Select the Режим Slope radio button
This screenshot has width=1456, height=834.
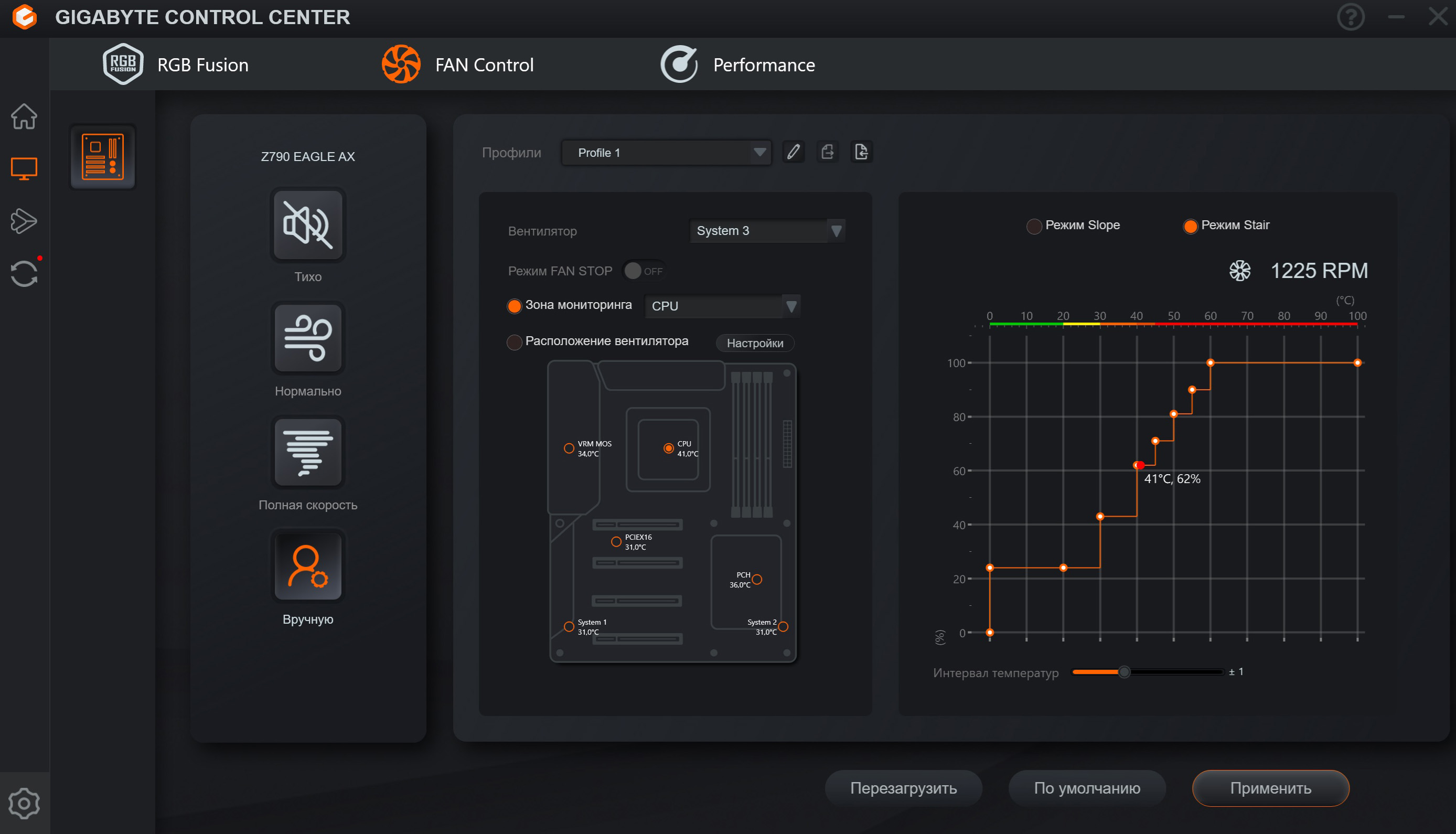coord(1034,226)
